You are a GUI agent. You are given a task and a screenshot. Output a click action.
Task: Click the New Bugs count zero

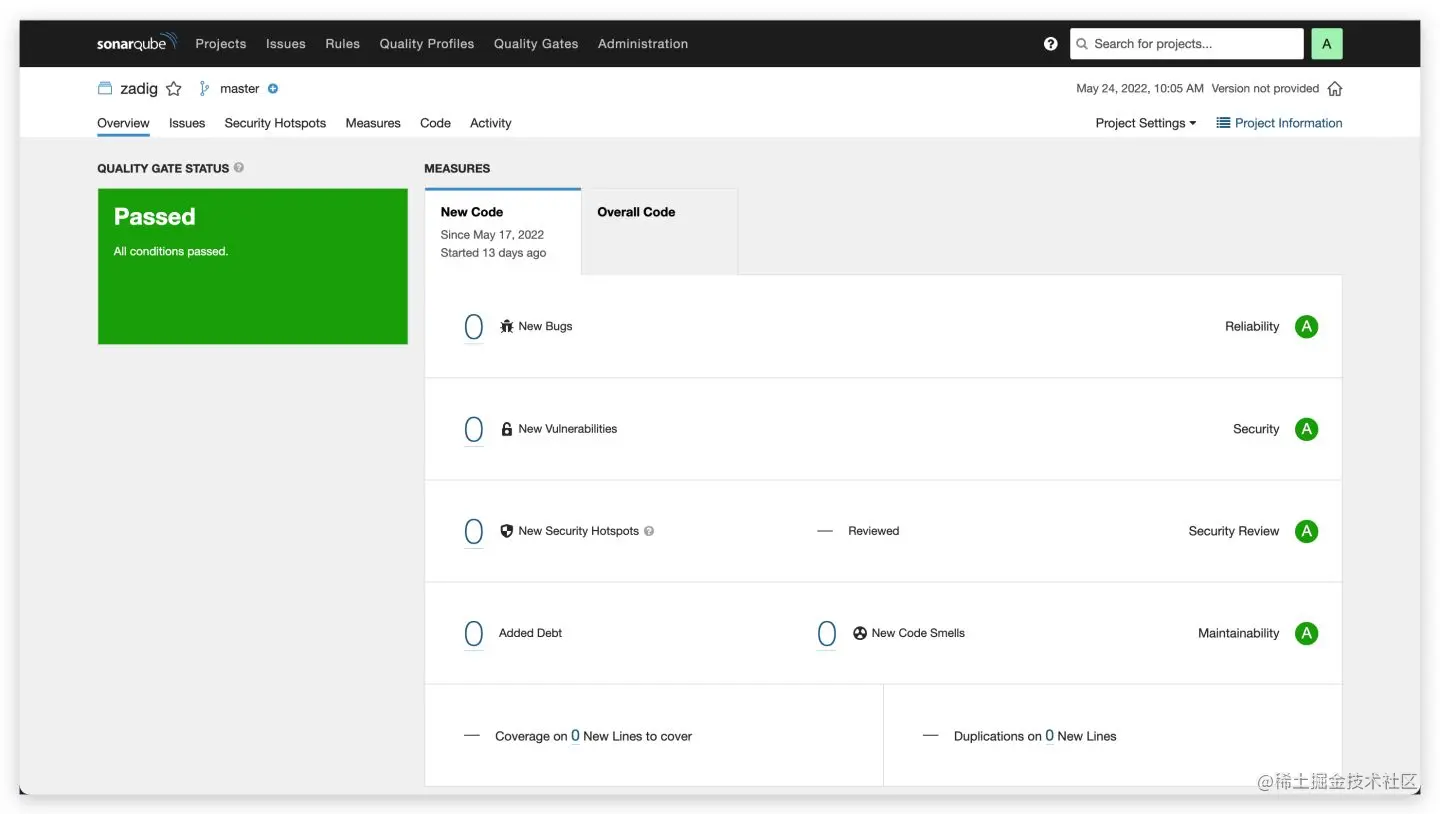click(x=474, y=327)
